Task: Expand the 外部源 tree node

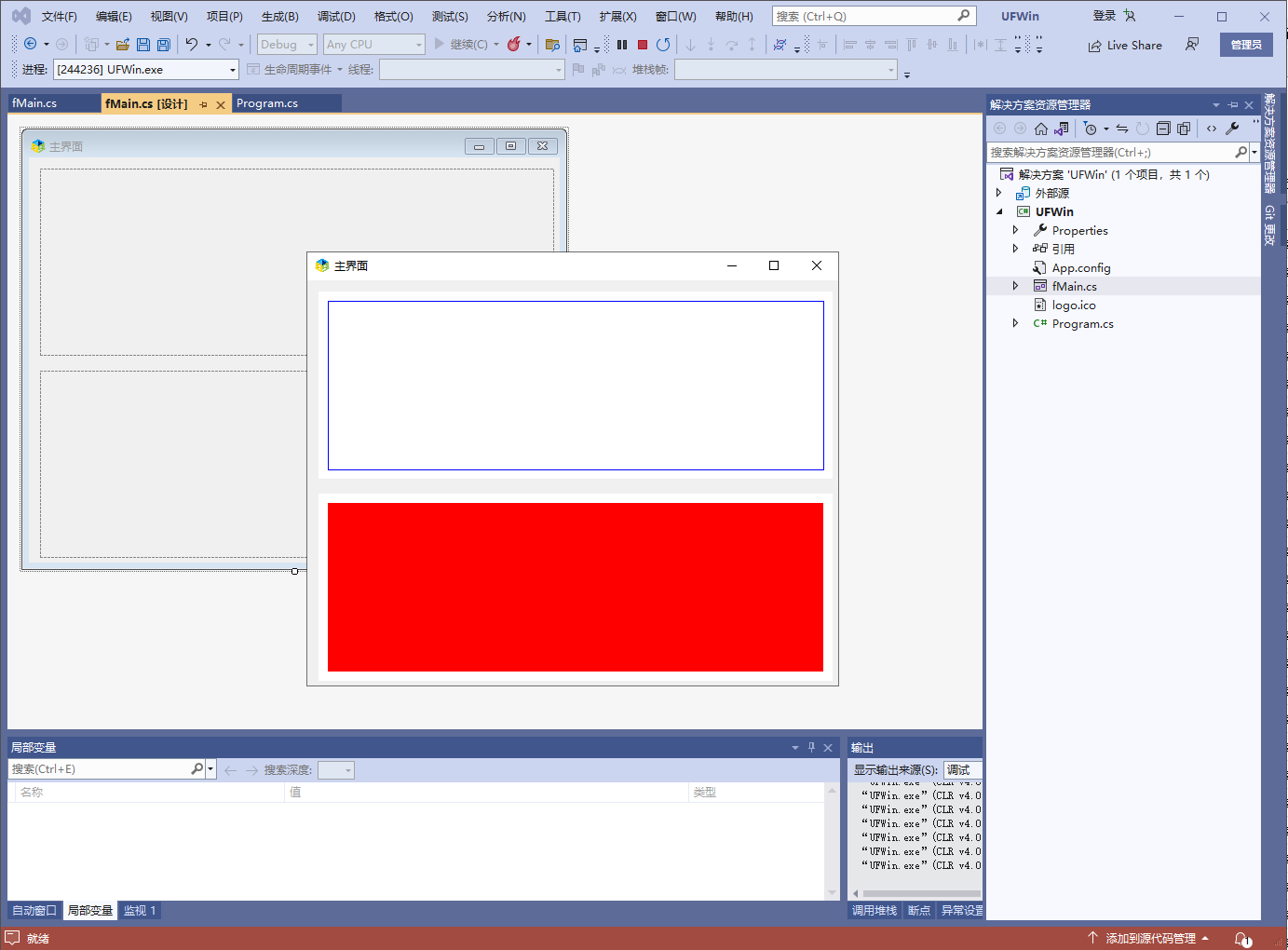Action: coord(998,193)
